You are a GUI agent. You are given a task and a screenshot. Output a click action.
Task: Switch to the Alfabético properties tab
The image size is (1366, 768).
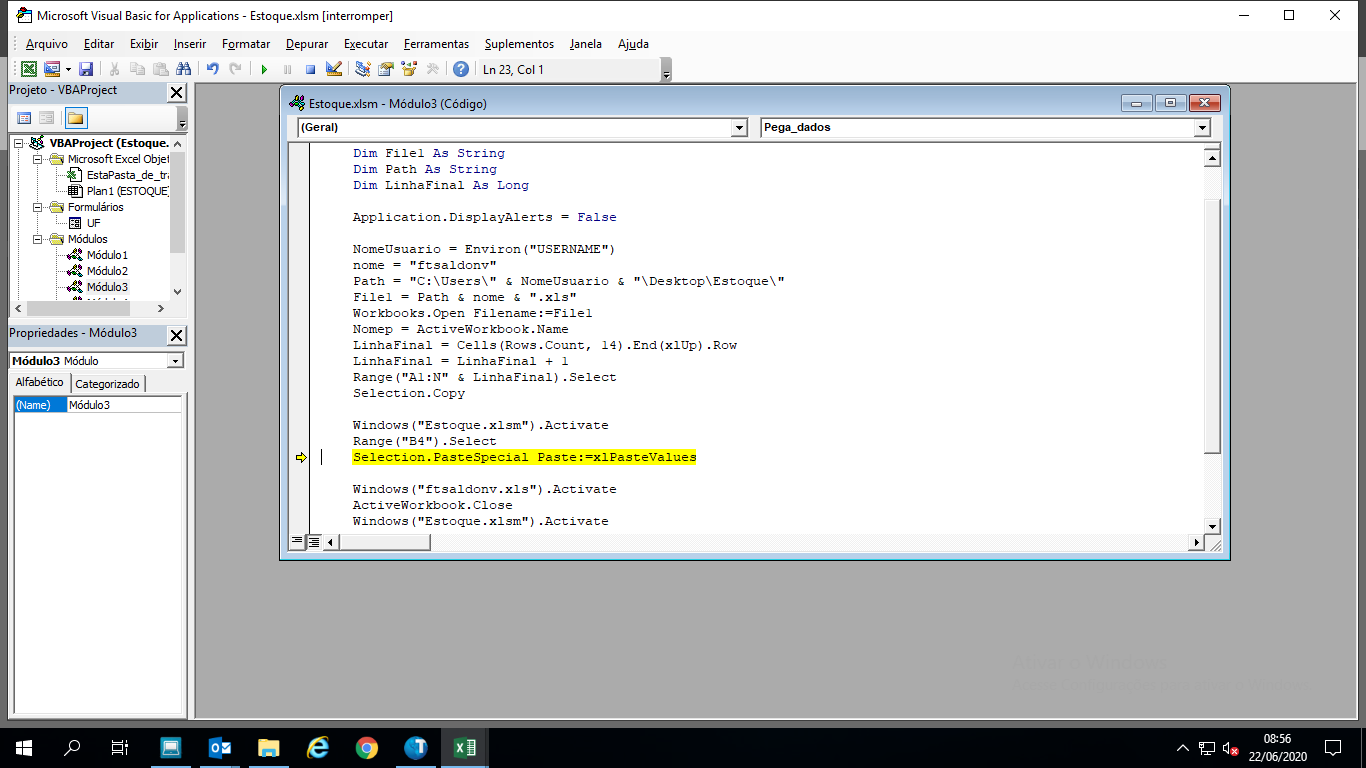(x=39, y=383)
